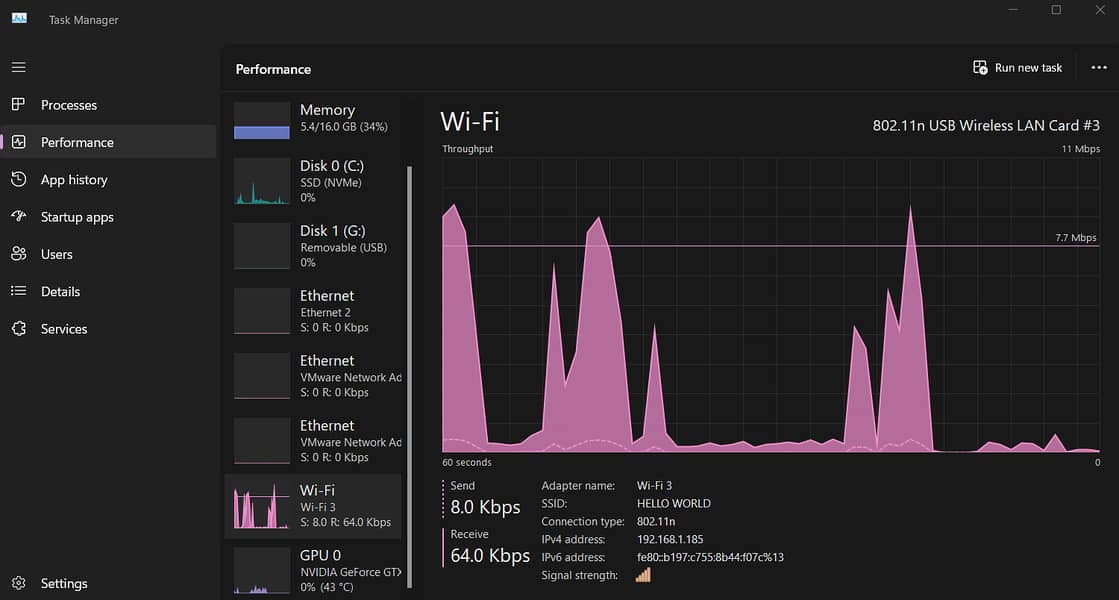Image resolution: width=1119 pixels, height=600 pixels.
Task: Click the Processes sidebar icon
Action: coord(19,104)
